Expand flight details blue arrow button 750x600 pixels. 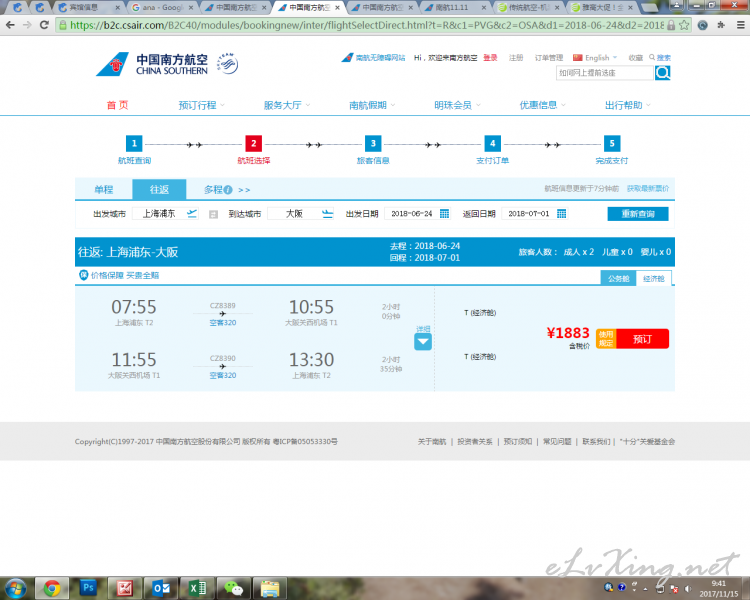click(423, 342)
